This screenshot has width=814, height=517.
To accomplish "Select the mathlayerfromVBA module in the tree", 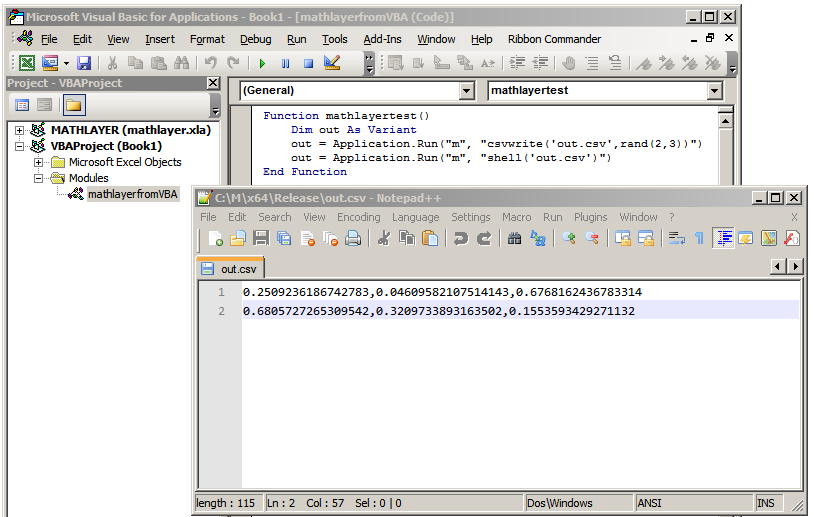I will click(132, 194).
